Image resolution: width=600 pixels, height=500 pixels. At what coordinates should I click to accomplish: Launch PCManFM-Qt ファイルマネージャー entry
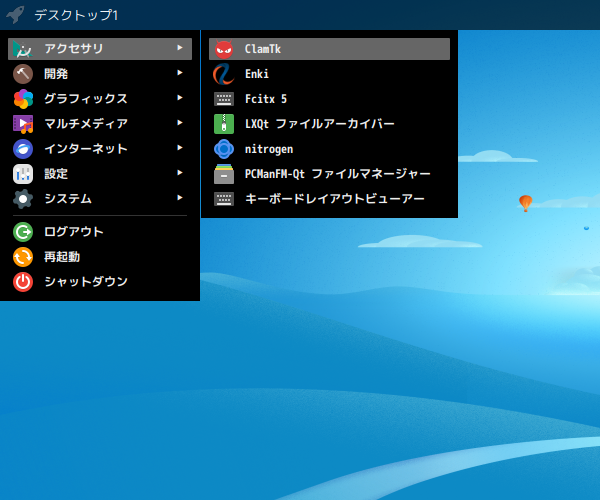[329, 174]
